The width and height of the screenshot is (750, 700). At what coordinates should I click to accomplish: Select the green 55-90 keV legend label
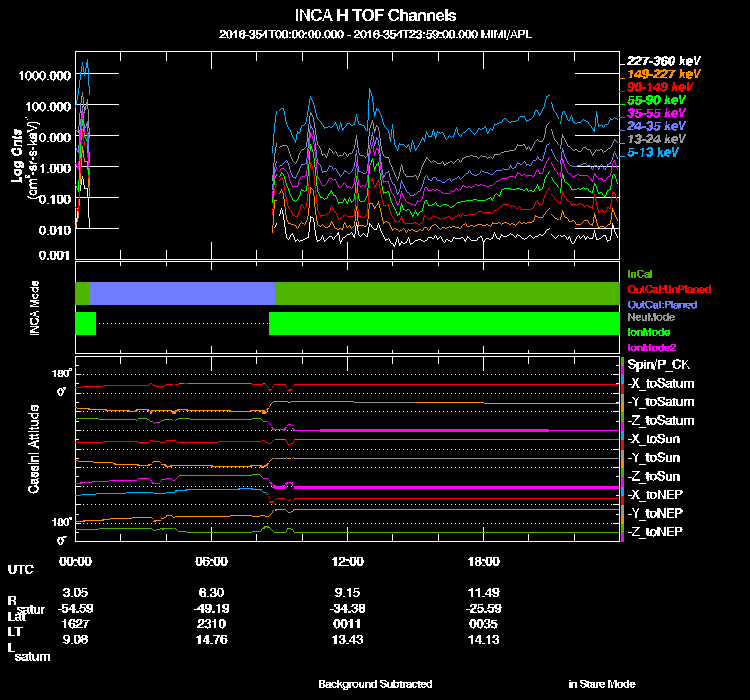pyautogui.click(x=658, y=100)
